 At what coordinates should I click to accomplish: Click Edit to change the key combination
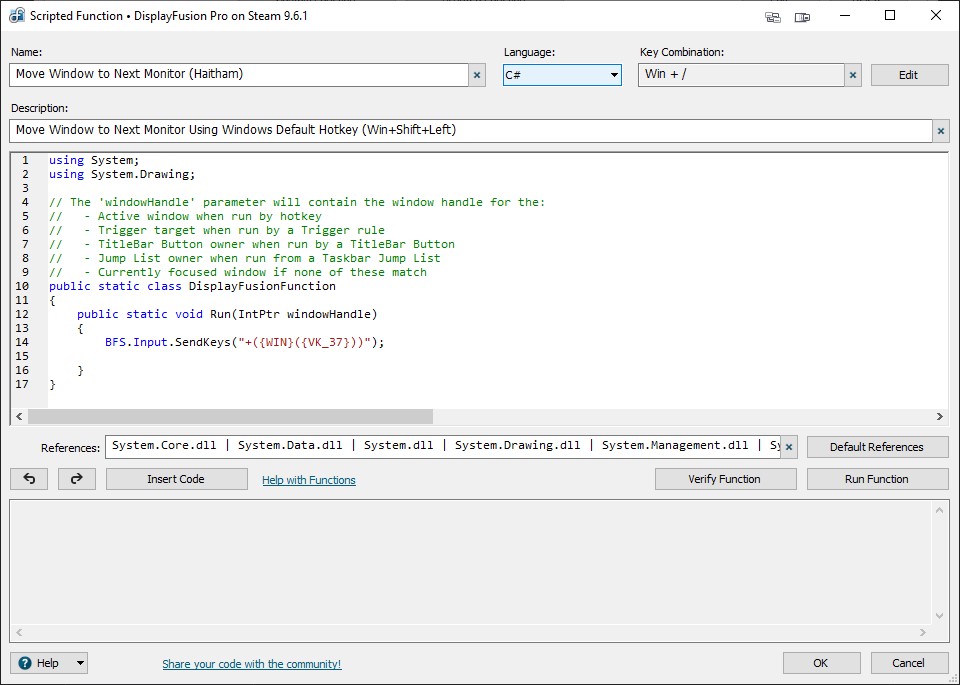tap(908, 75)
